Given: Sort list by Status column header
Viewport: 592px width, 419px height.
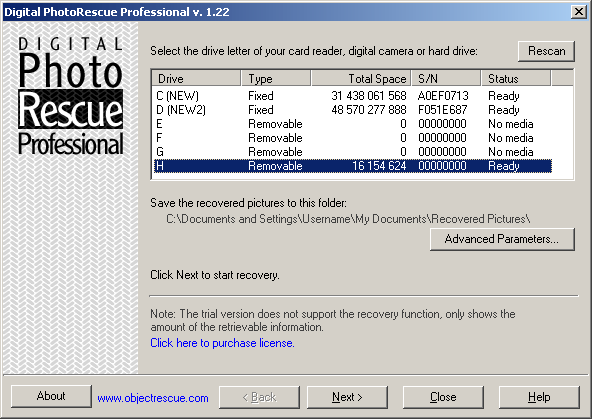Looking at the screenshot, I should pos(516,79).
